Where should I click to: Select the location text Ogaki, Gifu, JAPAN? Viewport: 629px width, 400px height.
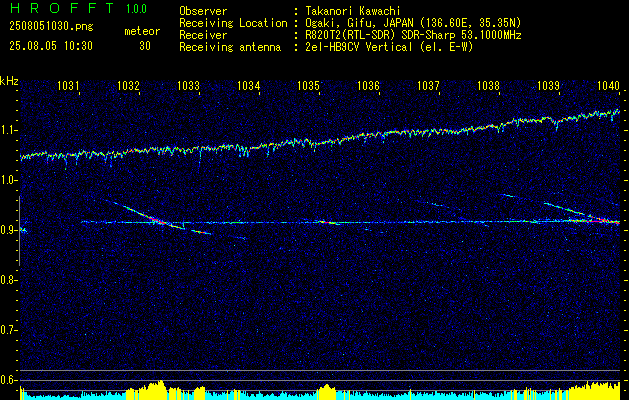click(x=360, y=23)
